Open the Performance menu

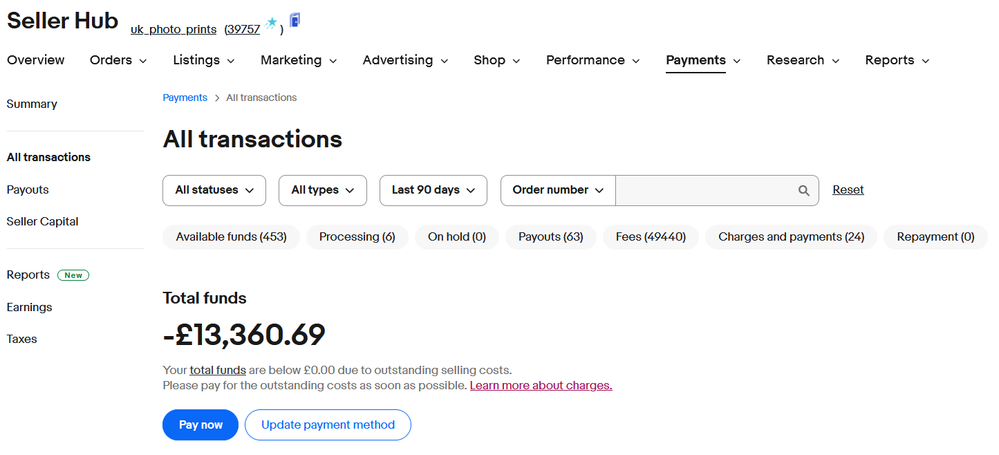[593, 60]
